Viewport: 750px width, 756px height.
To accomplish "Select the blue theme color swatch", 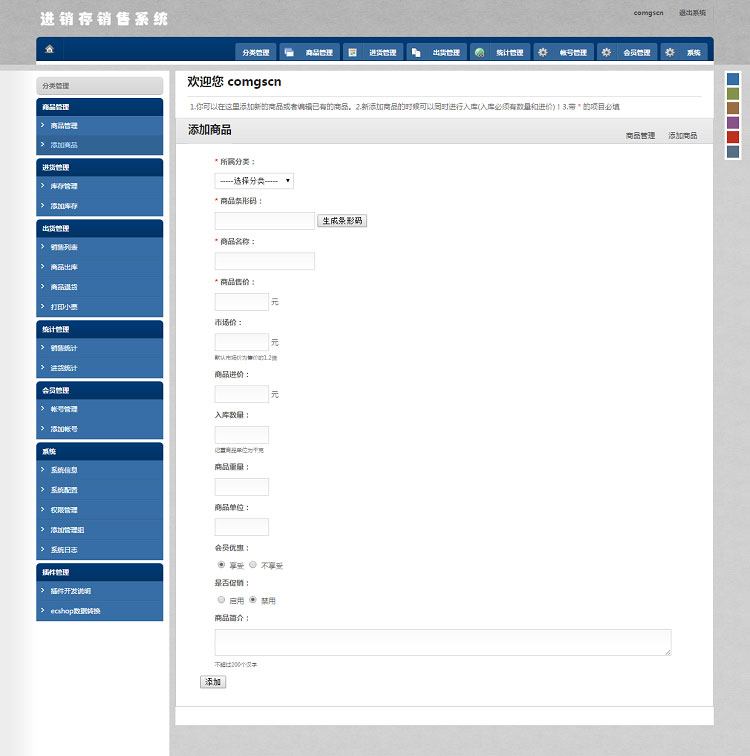I will (733, 79).
